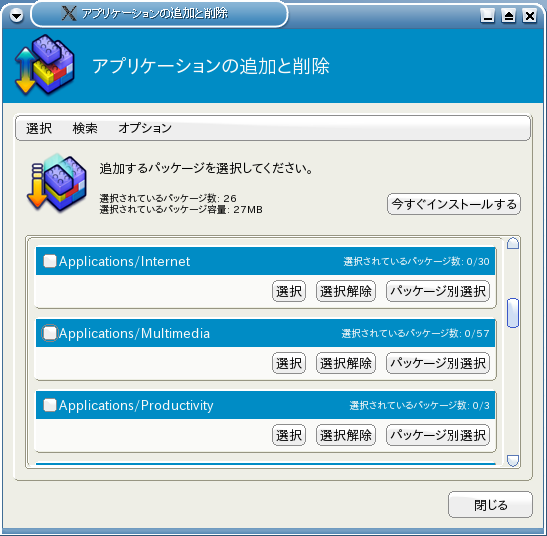
Task: Open the 検索 menu
Action: pos(85,128)
